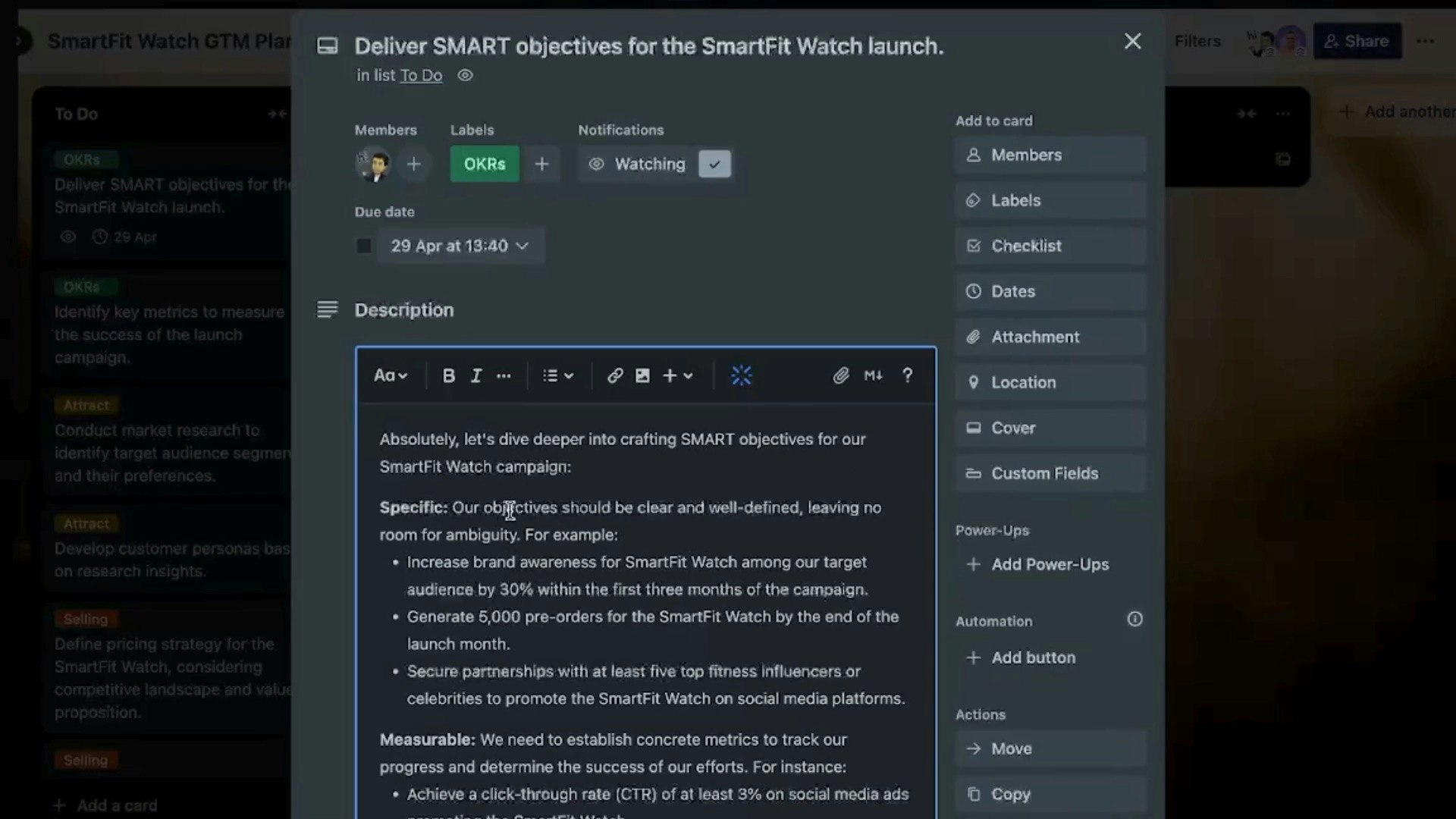Screen dimensions: 1456x819
Task: Mark the due date checkbox as complete
Action: (x=364, y=246)
